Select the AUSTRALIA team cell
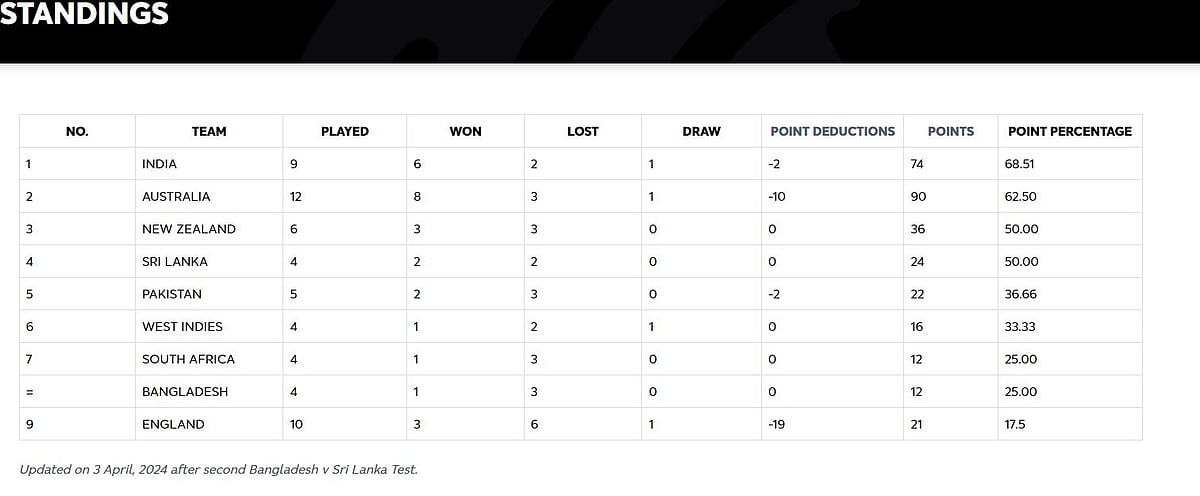1200x496 pixels. tap(176, 197)
